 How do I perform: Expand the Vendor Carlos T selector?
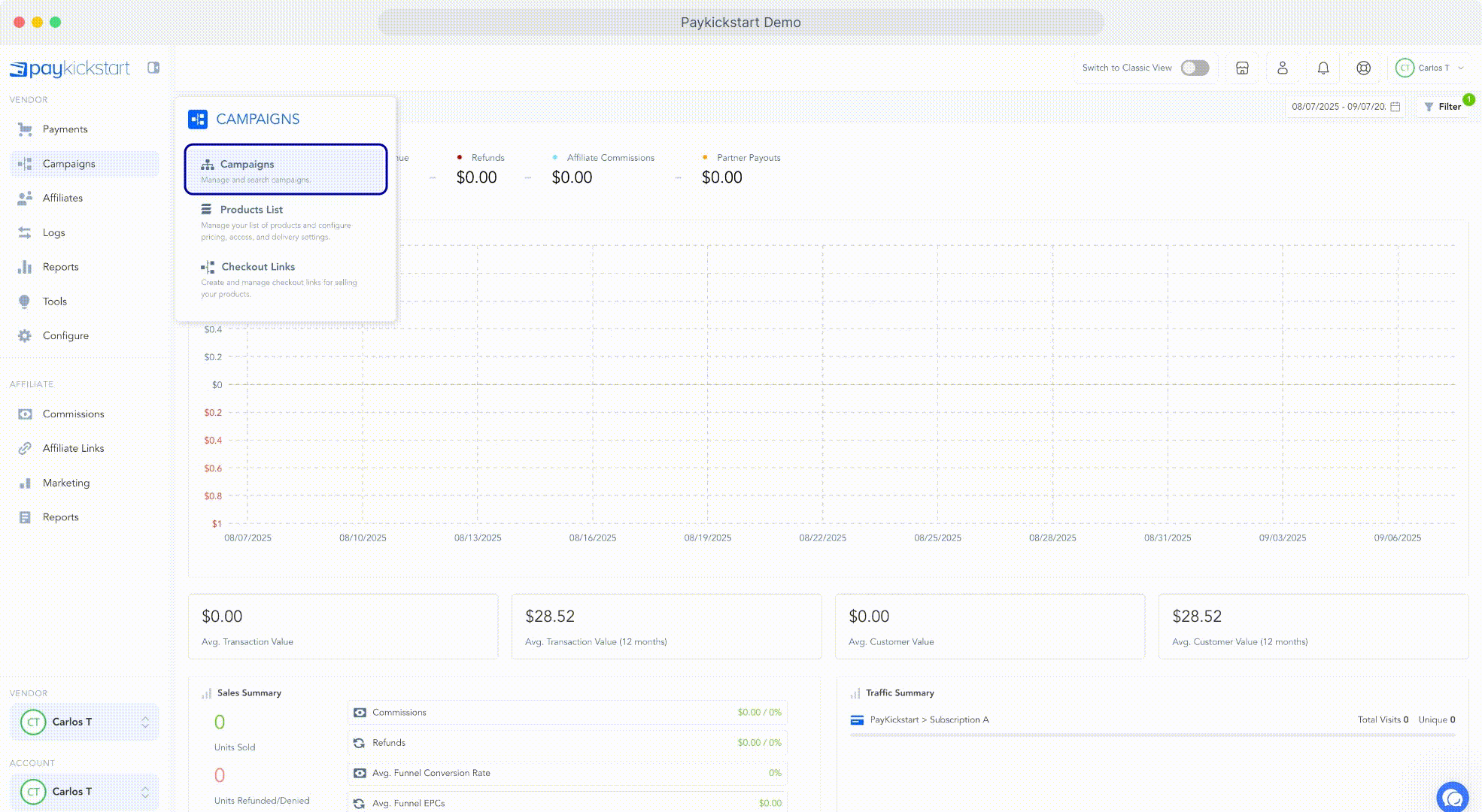85,722
